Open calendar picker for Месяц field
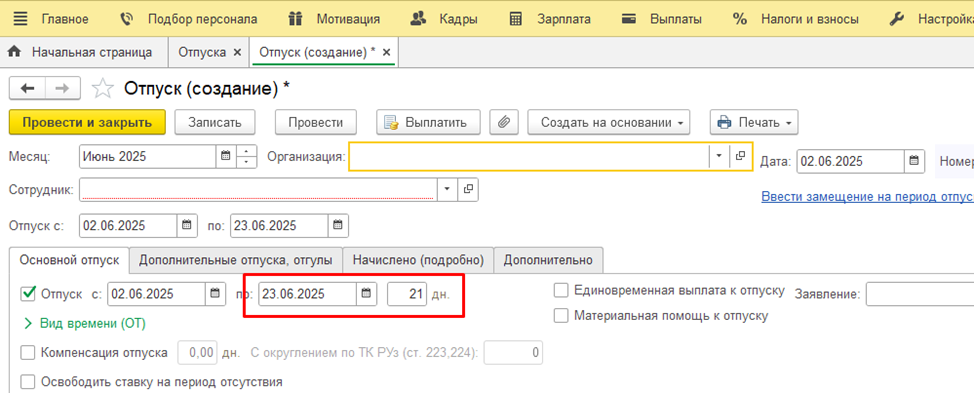Screen dimensions: 974x393 point(226,157)
